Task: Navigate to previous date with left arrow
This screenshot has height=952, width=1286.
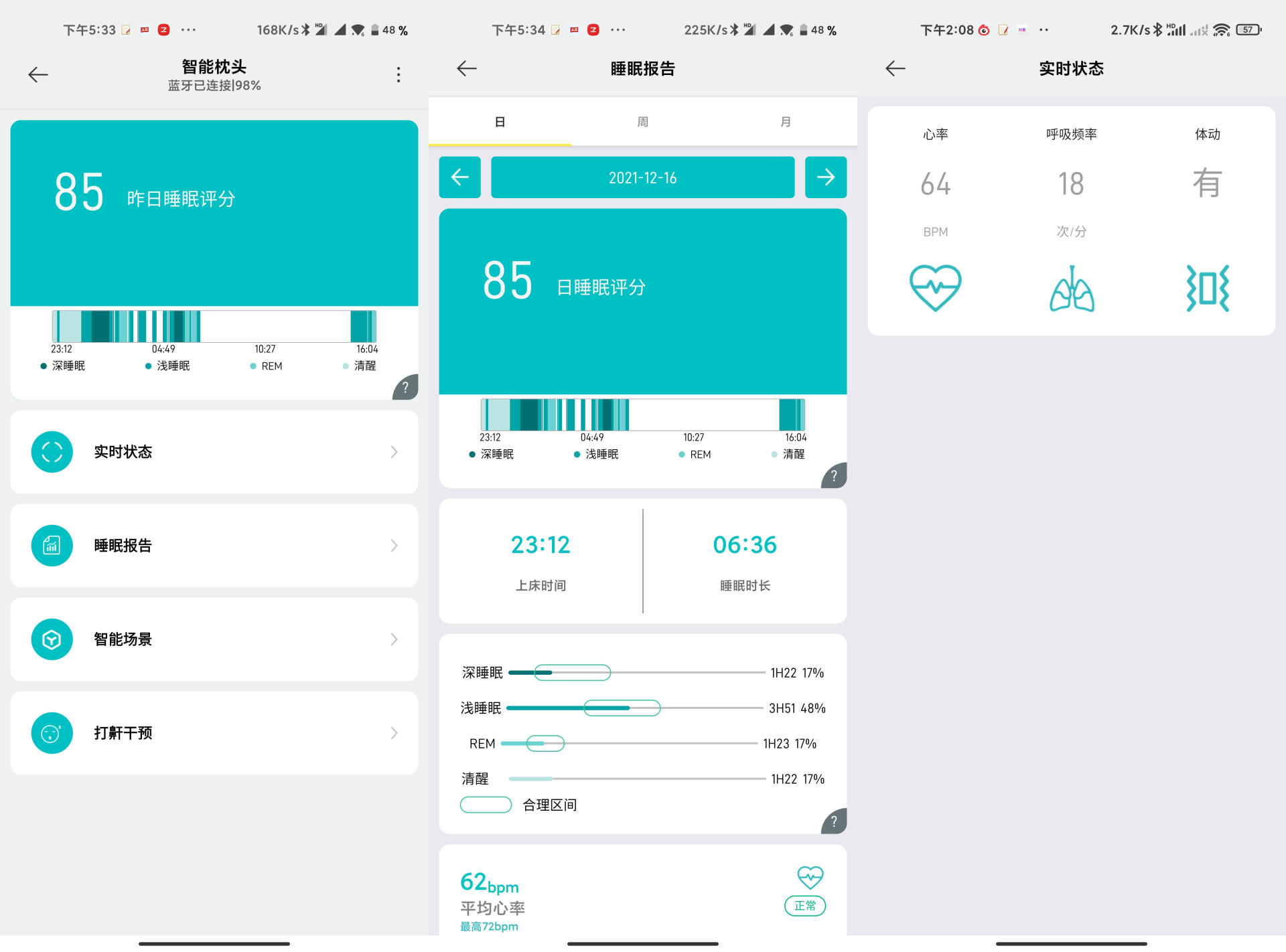Action: (x=461, y=179)
